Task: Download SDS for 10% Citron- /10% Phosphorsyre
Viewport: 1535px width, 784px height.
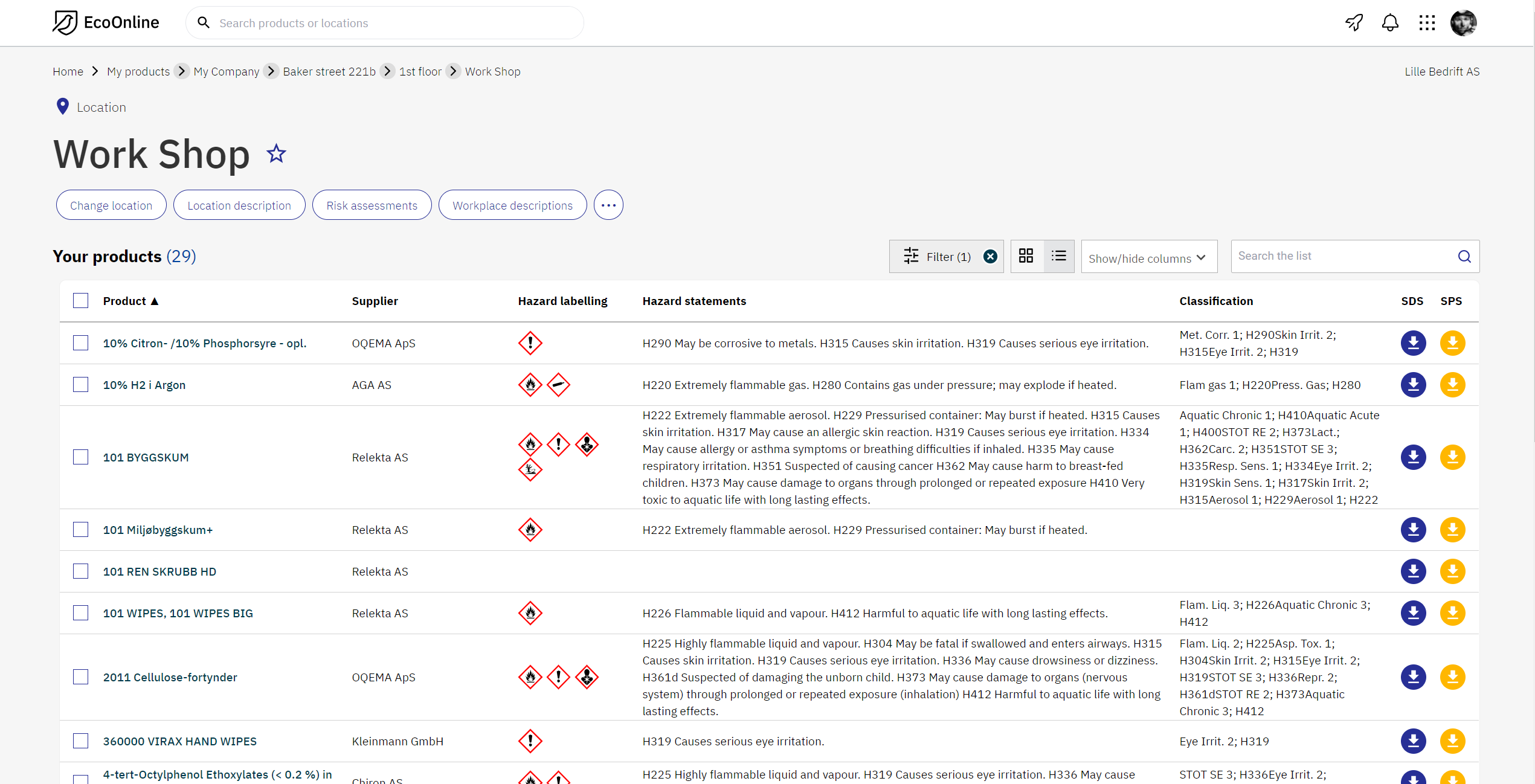Action: (1413, 343)
